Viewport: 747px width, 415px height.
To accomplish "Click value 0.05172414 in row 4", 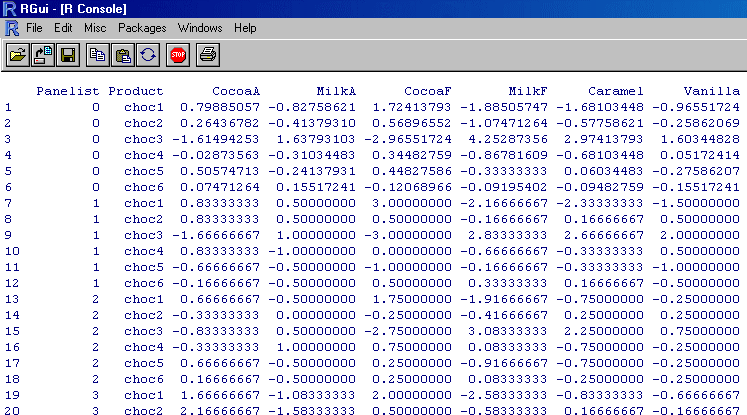I will [x=700, y=155].
